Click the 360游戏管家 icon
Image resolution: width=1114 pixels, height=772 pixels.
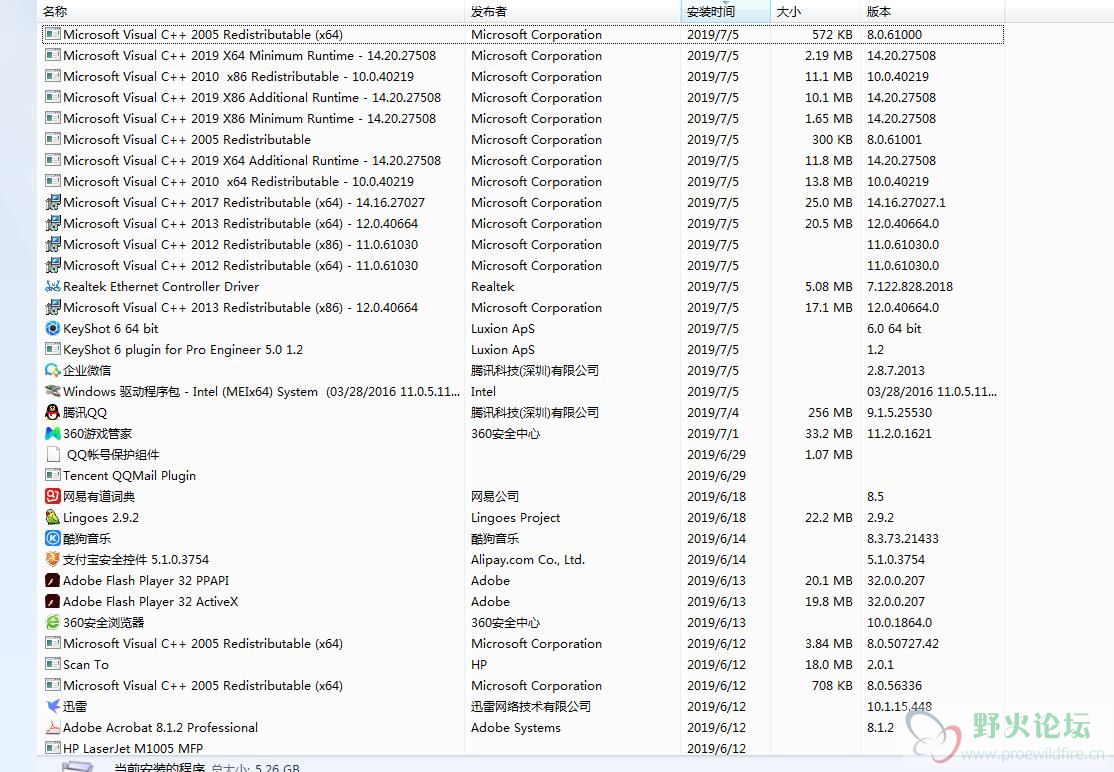[53, 433]
